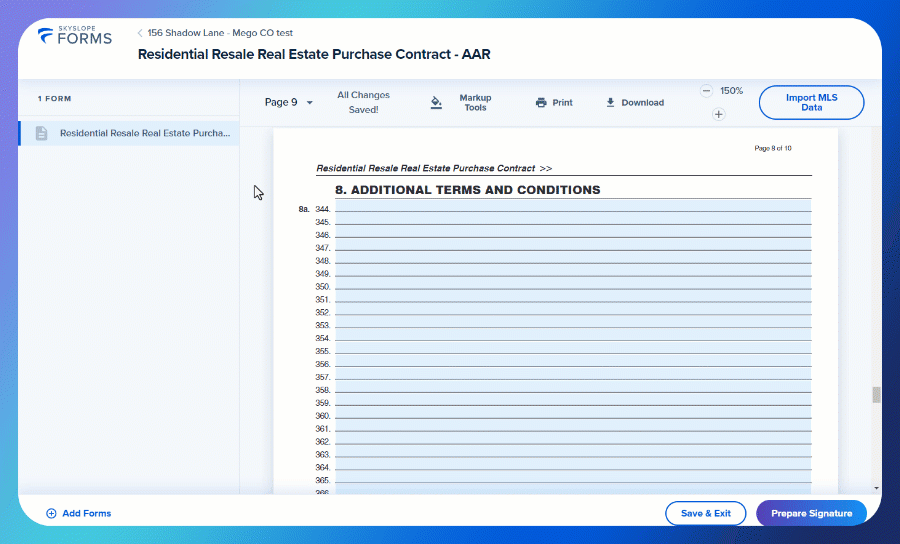Click the page title Residential Resale Real Estate Purchase Contract - AAR

(314, 55)
